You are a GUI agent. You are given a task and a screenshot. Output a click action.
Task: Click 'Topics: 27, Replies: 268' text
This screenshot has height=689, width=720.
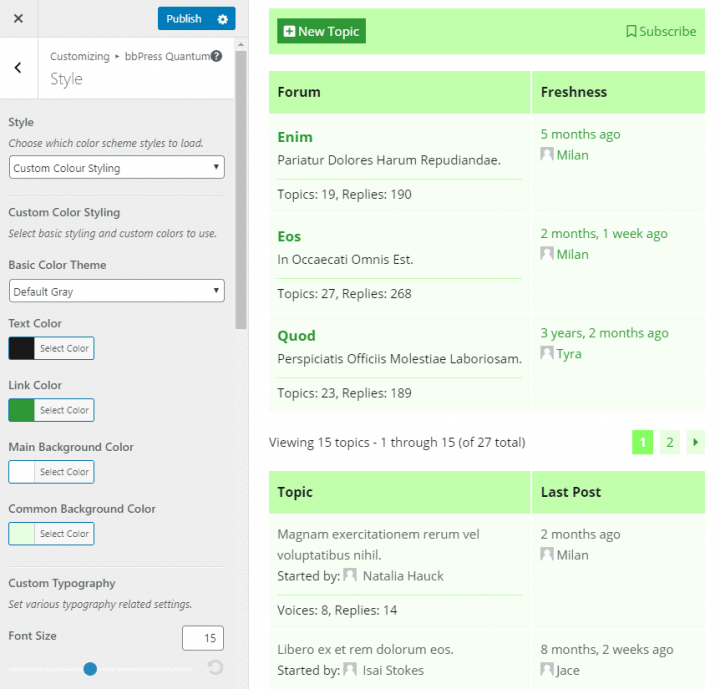click(x=344, y=294)
